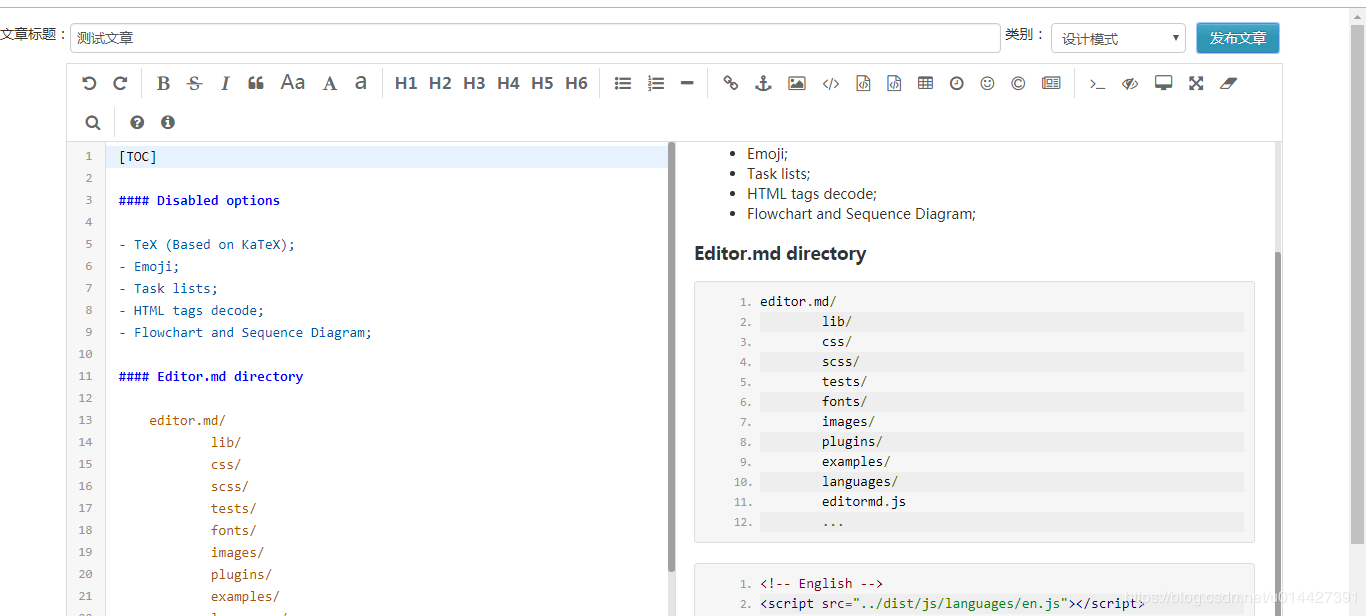This screenshot has height=616, width=1366.
Task: Click the '#### Disabled options' source line
Action: (x=199, y=200)
